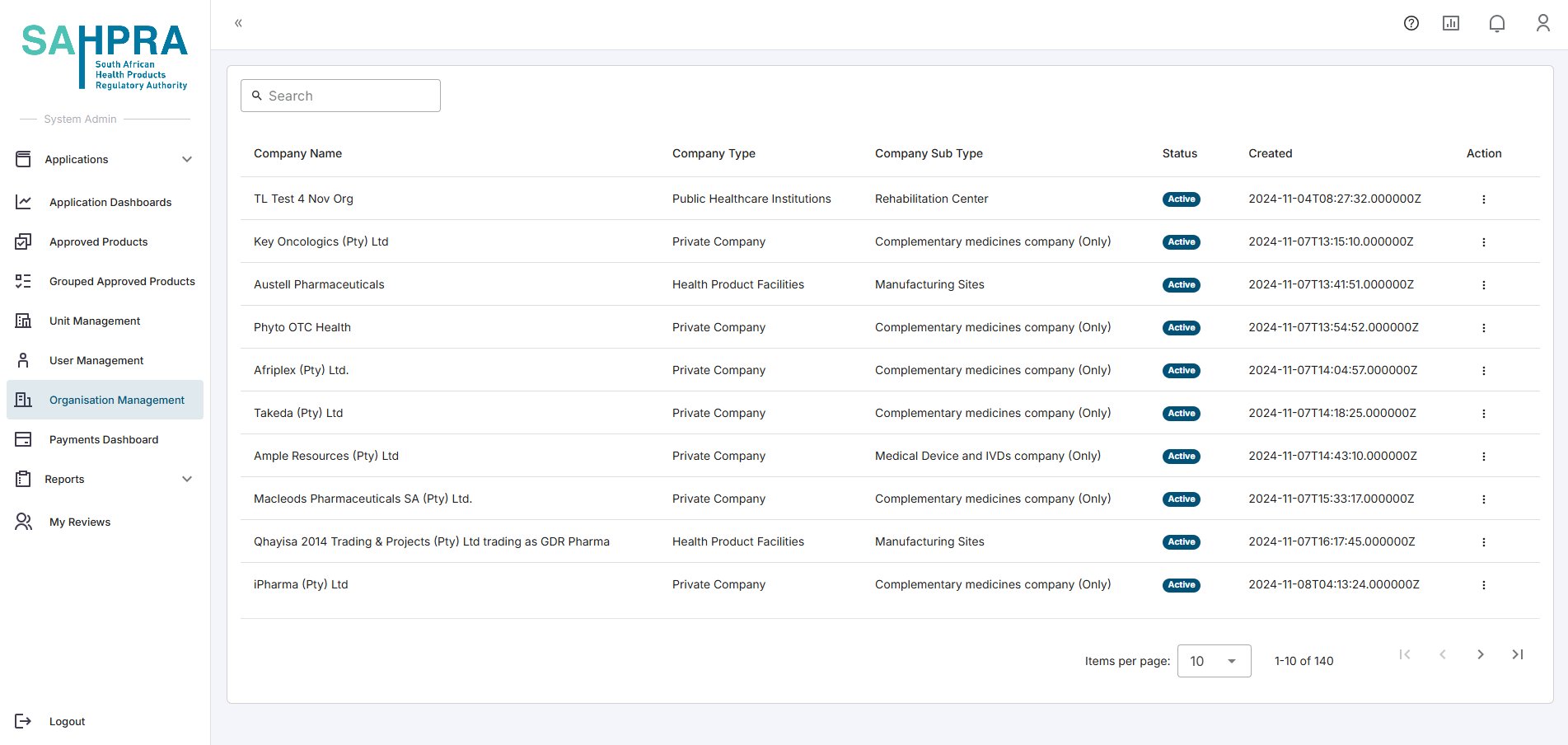Click the Approved Products icon
This screenshot has height=745, width=1568.
pyautogui.click(x=23, y=241)
